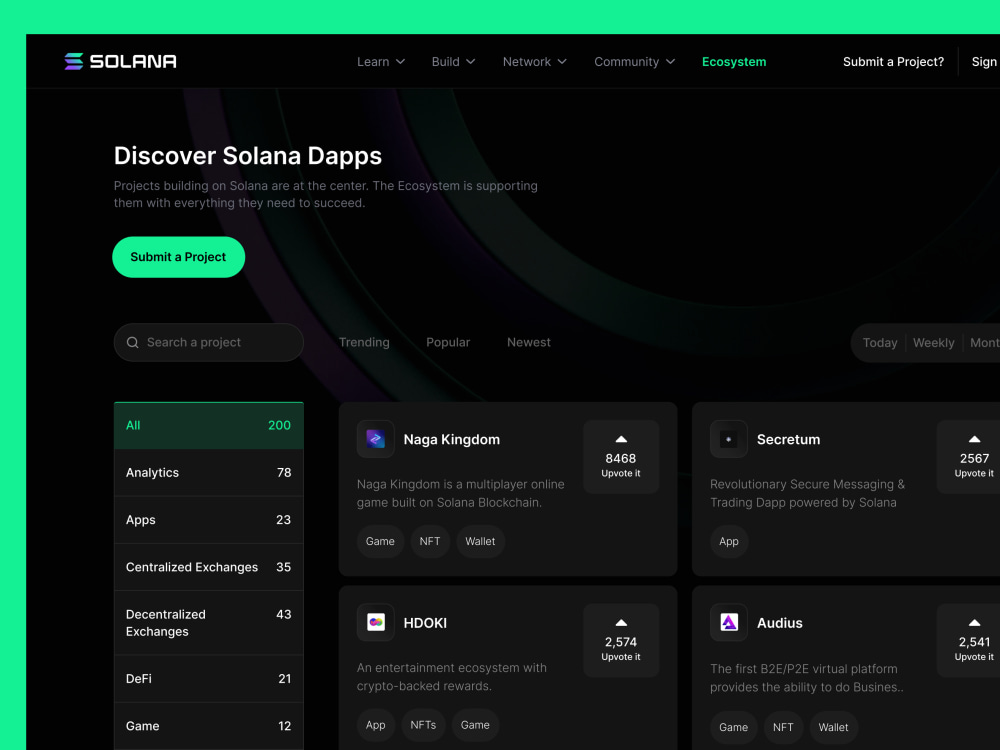Upvote Audius with 2,541 votes

click(968, 640)
